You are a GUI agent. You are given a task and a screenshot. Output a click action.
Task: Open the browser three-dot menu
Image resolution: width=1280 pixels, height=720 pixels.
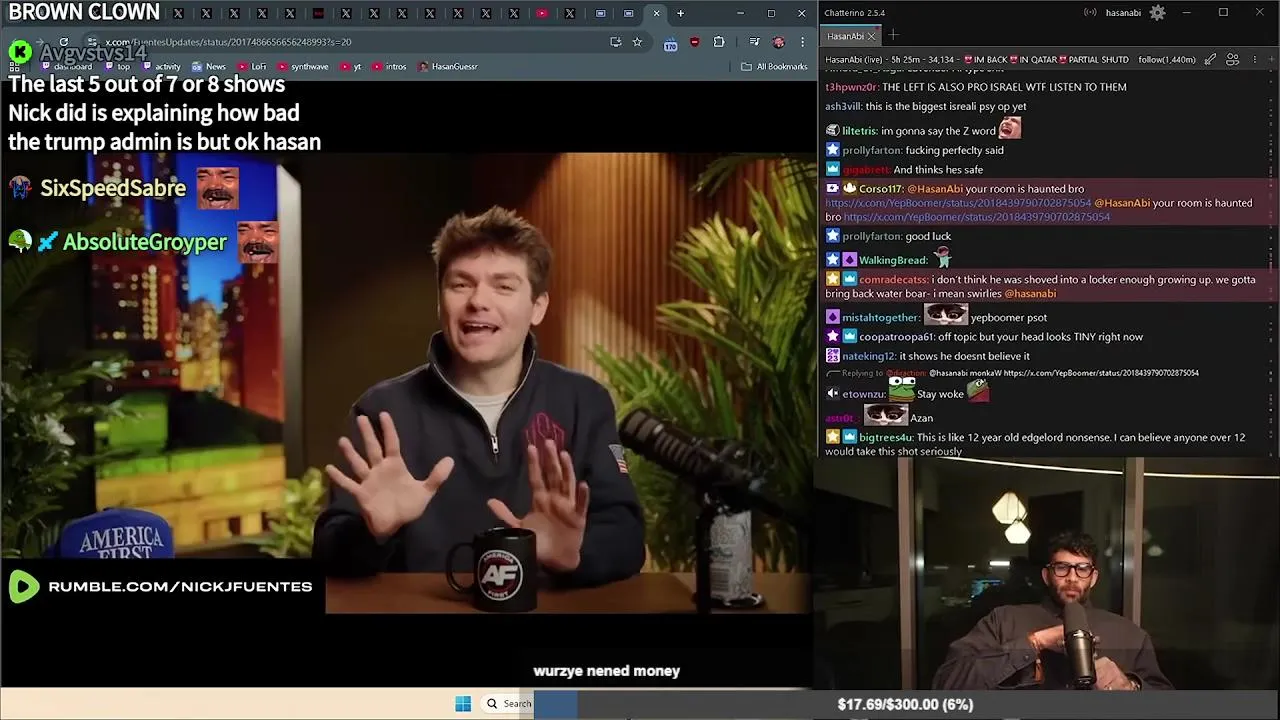click(802, 42)
